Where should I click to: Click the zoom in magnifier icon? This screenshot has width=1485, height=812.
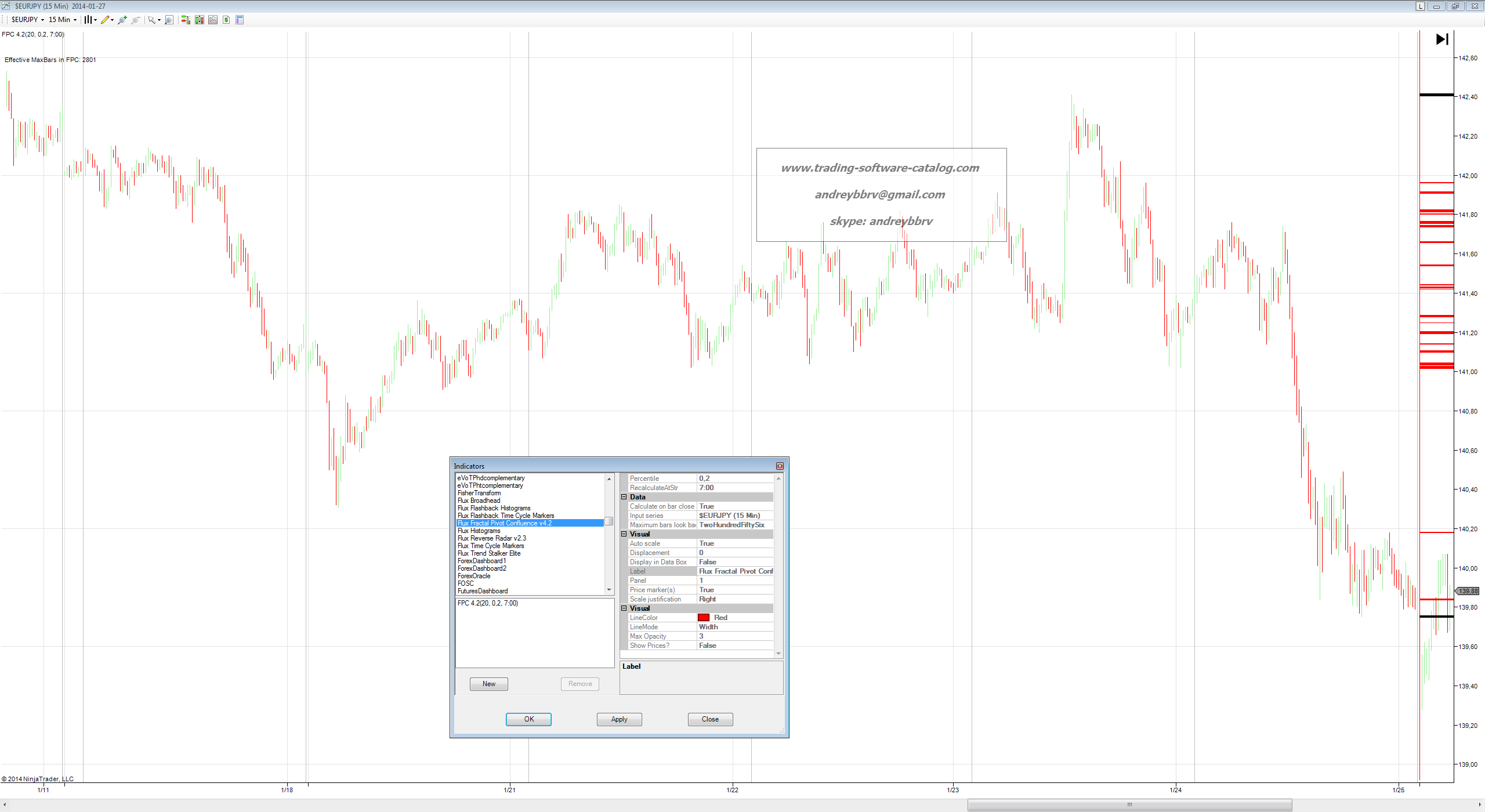pyautogui.click(x=122, y=20)
